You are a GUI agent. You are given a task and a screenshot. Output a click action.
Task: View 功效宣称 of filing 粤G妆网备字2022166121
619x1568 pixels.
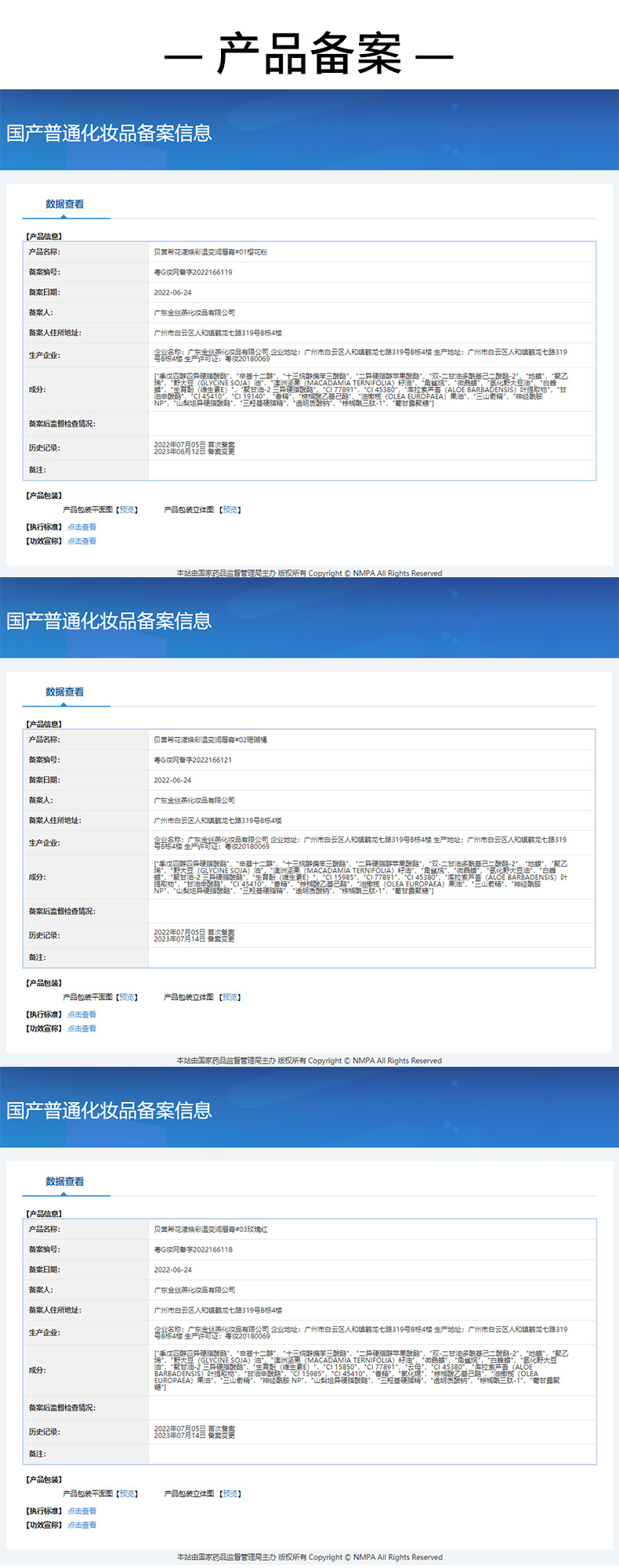pyautogui.click(x=81, y=1028)
